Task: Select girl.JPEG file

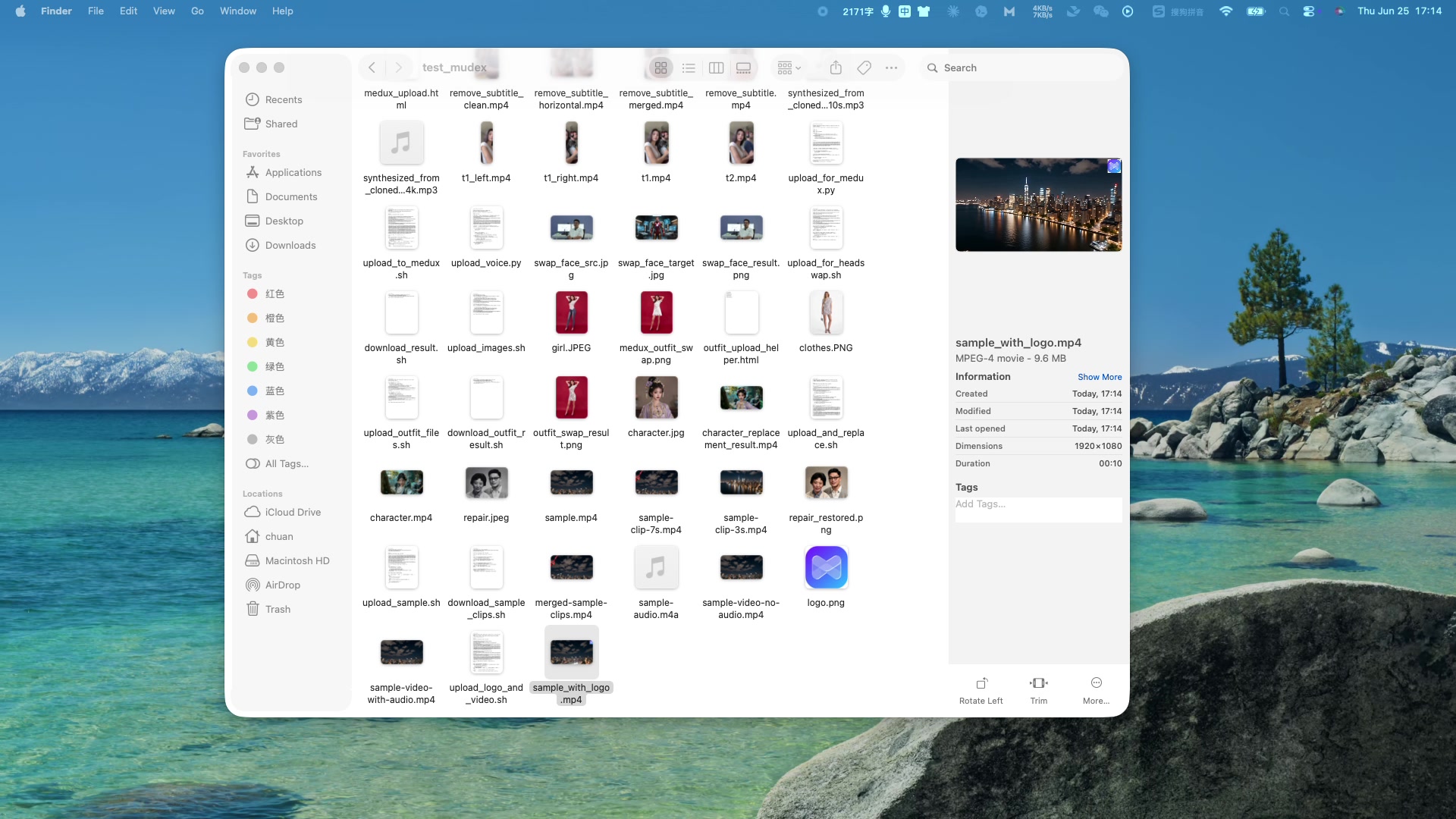Action: [x=571, y=312]
